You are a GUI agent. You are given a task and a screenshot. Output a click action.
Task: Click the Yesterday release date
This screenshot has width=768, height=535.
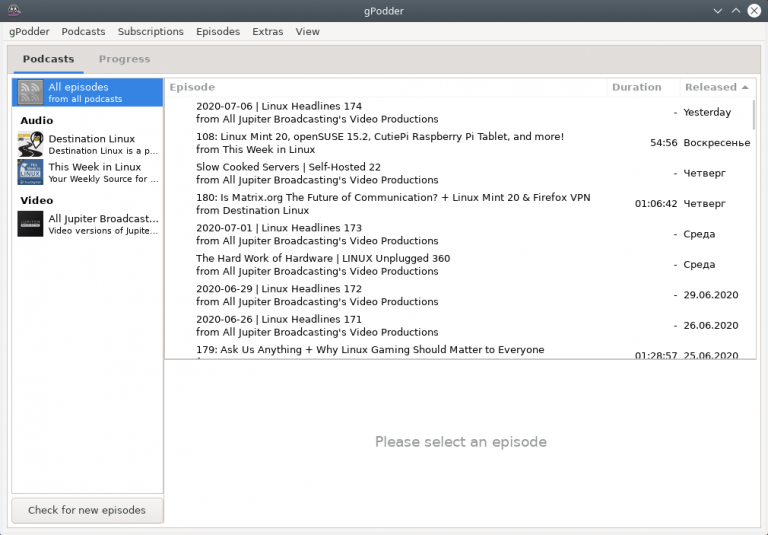pos(707,112)
